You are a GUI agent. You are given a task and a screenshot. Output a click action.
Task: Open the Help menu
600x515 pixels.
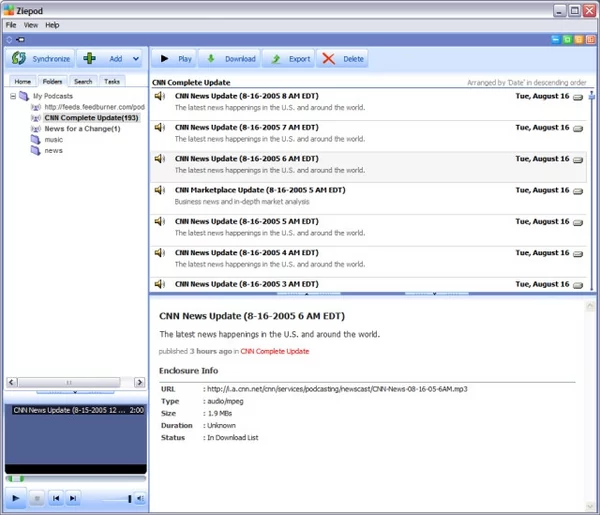click(x=52, y=25)
